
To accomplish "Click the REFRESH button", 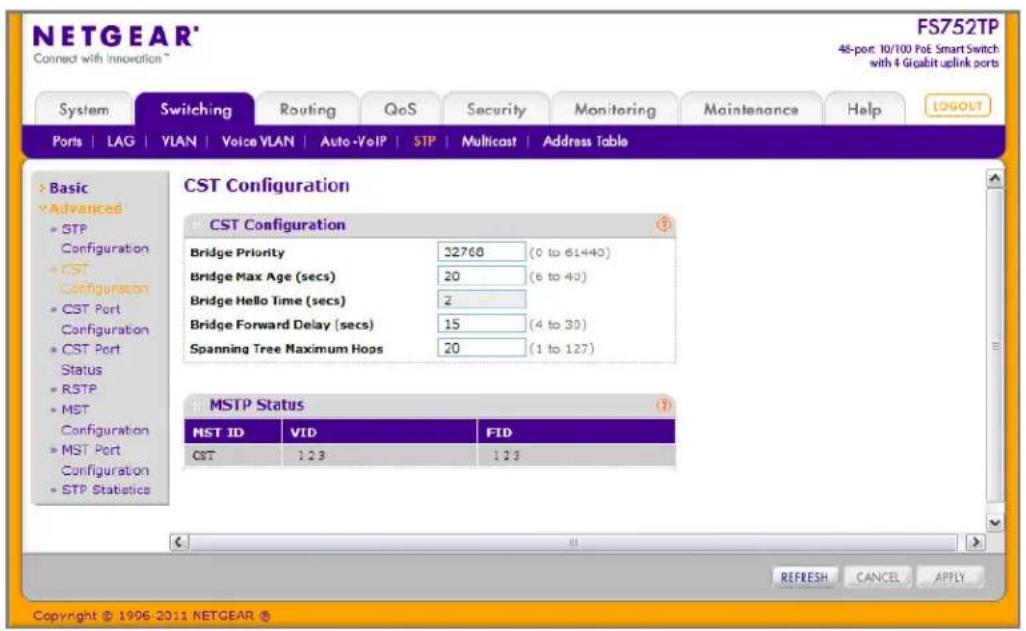I will 804,577.
